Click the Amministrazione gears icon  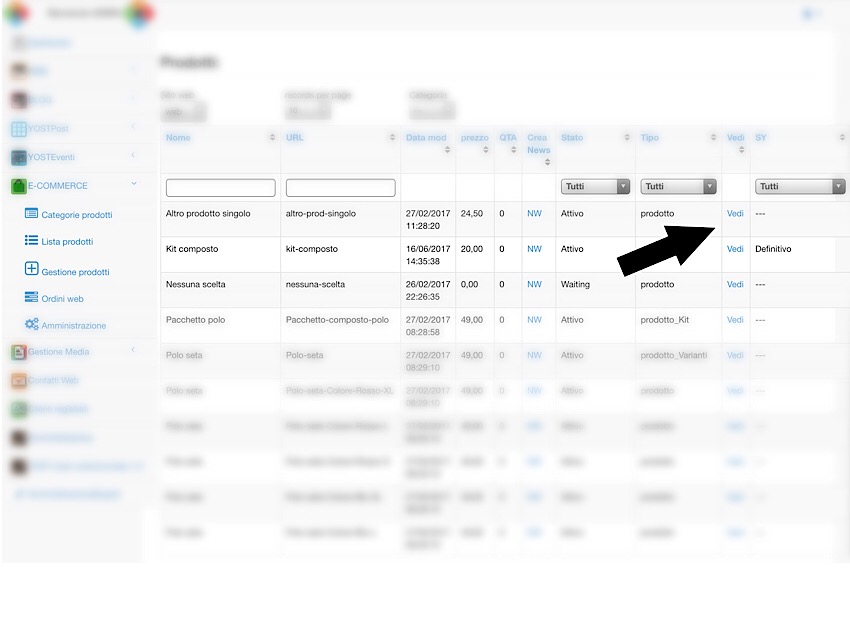click(x=32, y=325)
